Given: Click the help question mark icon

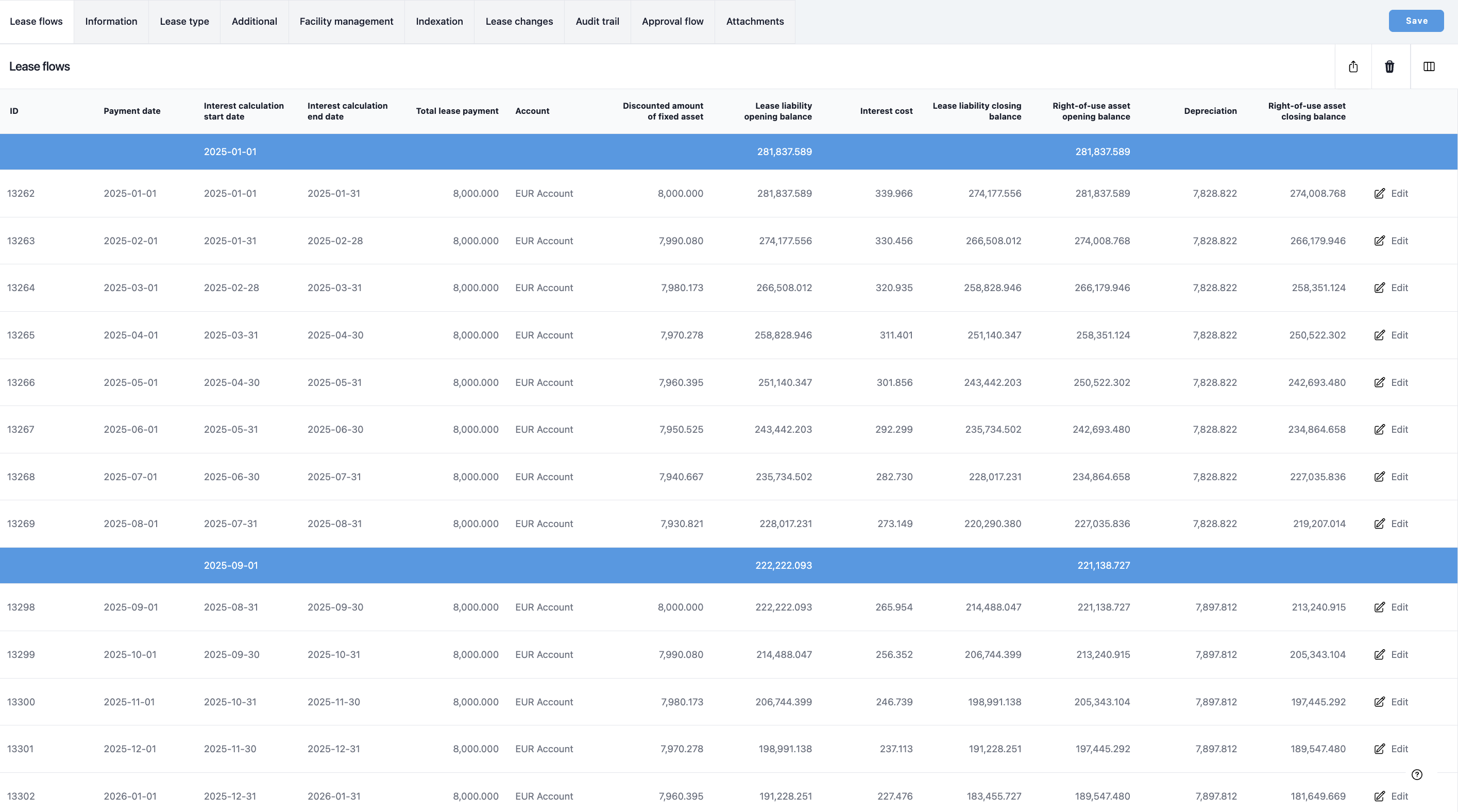Looking at the screenshot, I should point(1417,775).
